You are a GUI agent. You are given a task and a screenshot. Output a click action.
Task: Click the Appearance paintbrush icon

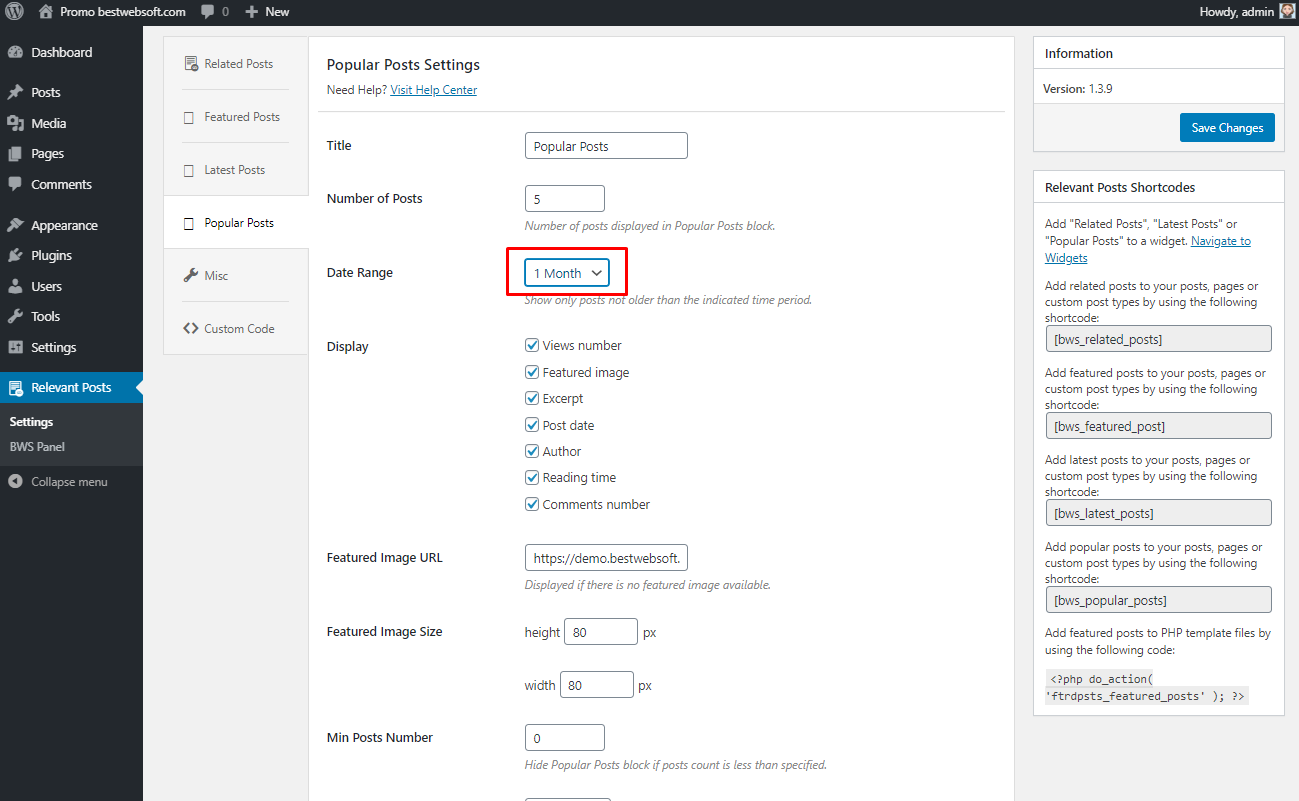pyautogui.click(x=15, y=225)
